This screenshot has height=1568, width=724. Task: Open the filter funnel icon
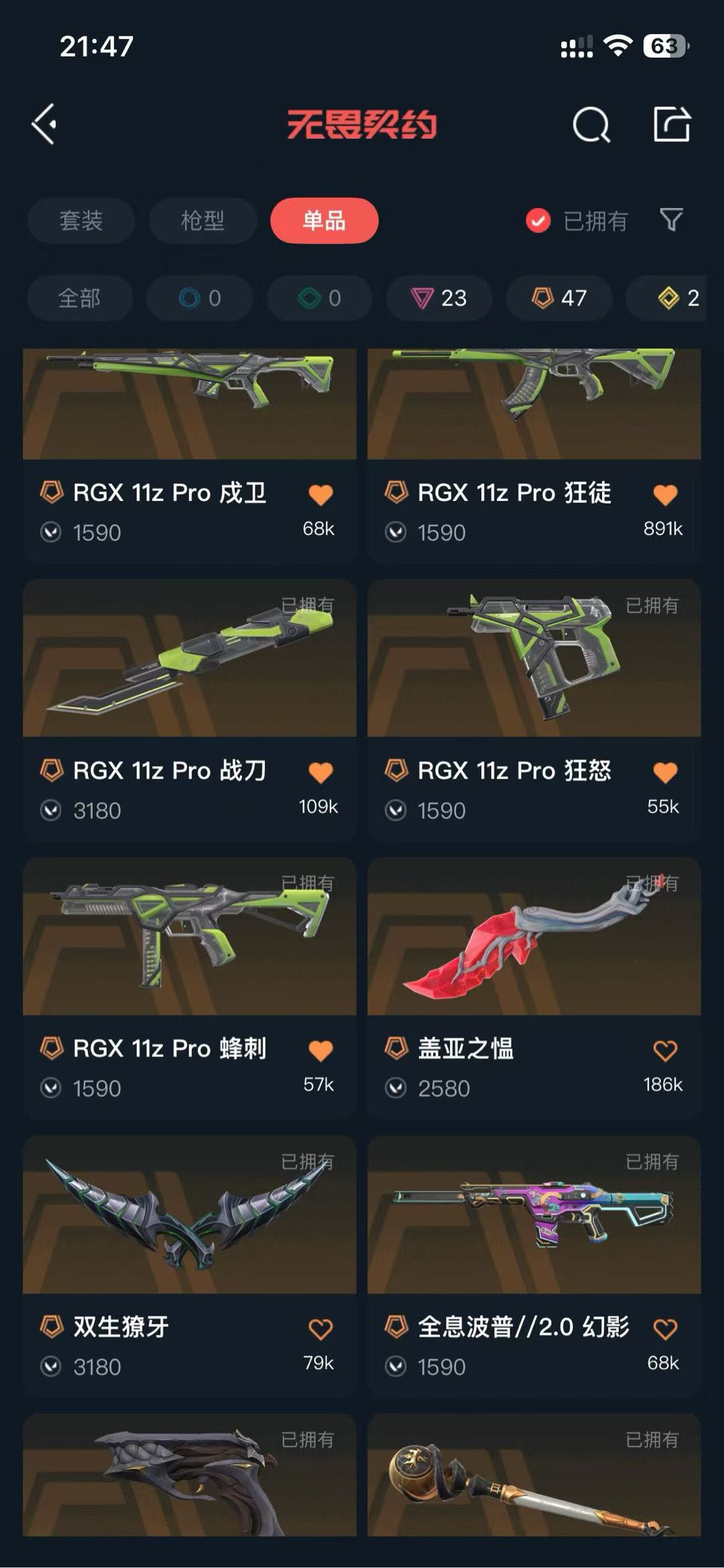pos(671,219)
